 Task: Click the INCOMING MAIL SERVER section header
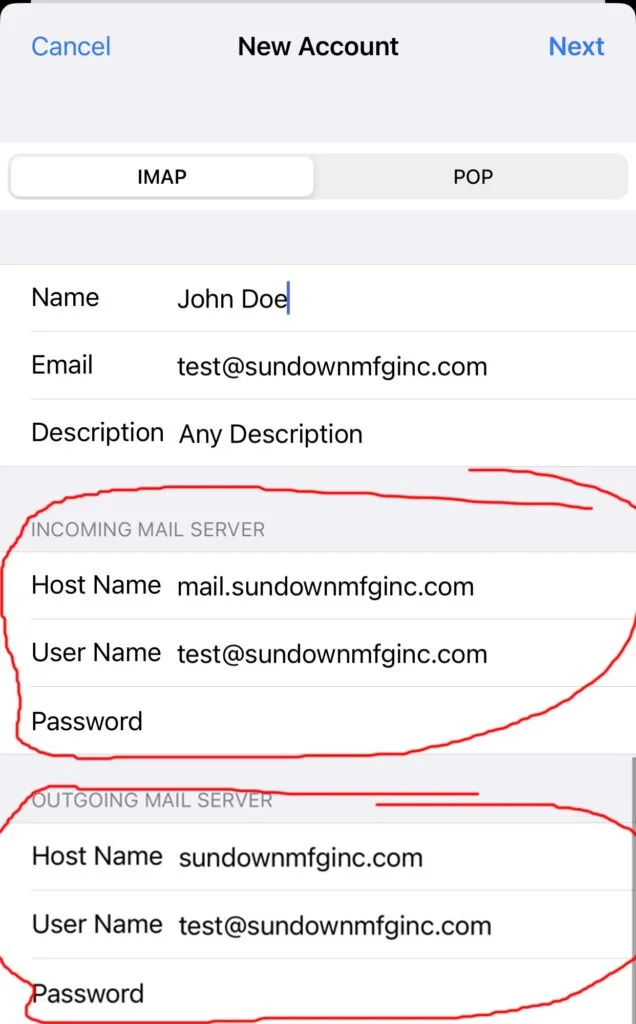148,529
